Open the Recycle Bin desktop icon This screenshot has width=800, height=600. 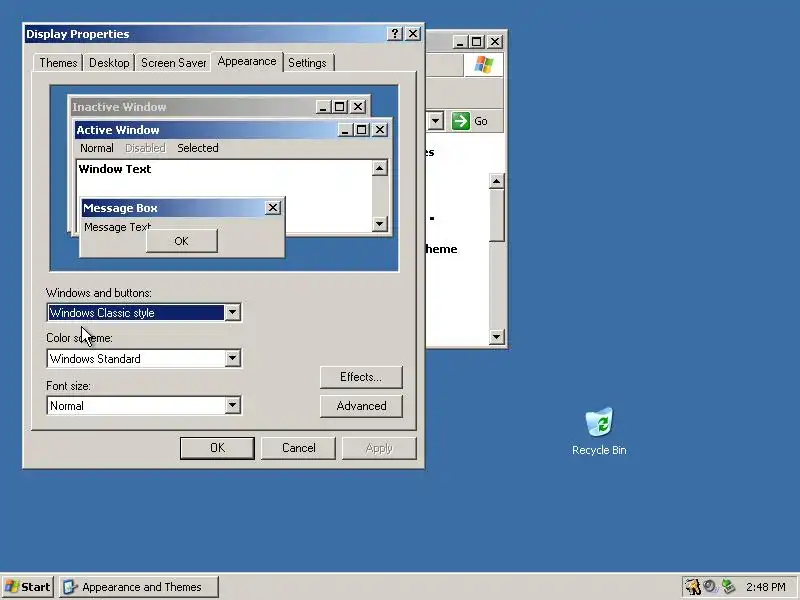599,430
